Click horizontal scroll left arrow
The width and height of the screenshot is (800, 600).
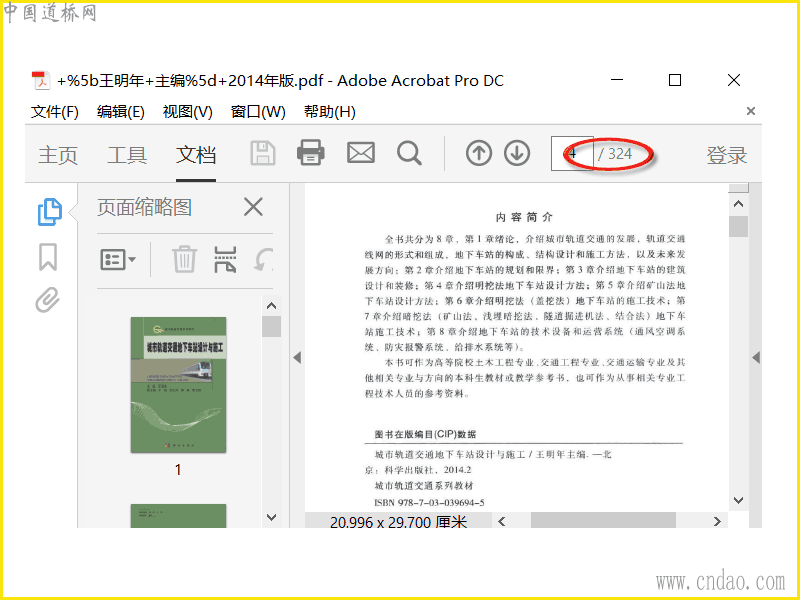click(502, 521)
